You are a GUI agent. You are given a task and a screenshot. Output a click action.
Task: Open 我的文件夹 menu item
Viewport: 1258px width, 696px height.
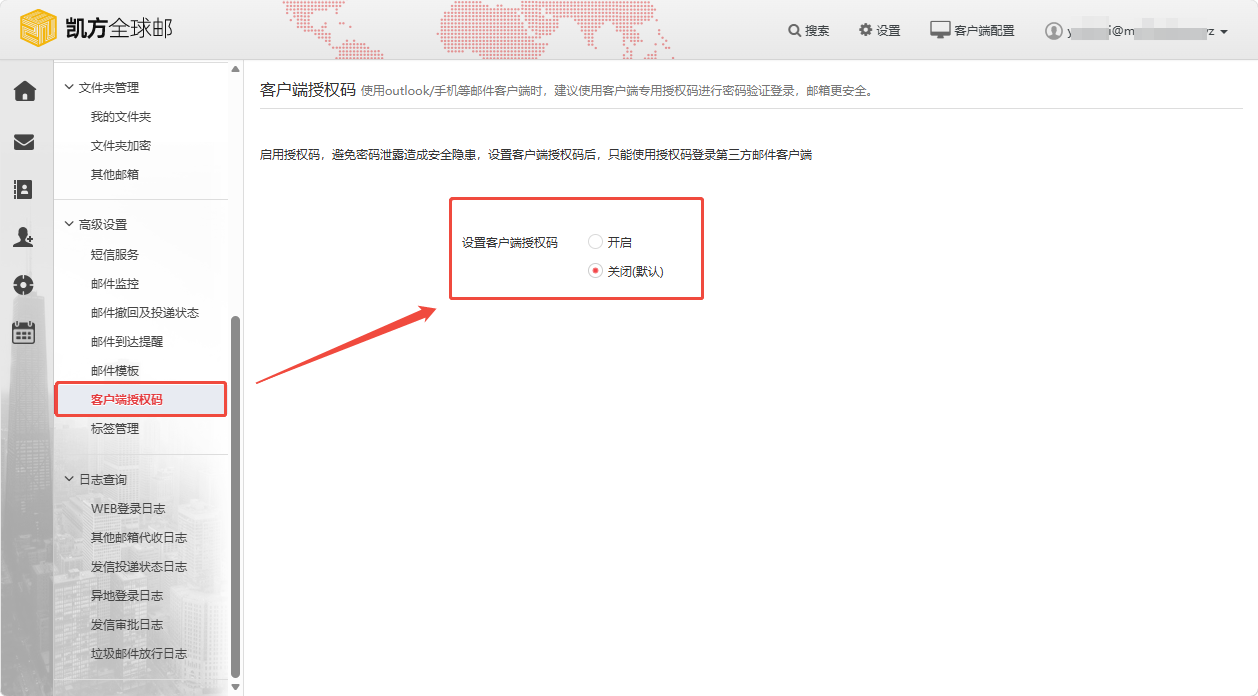pyautogui.click(x=121, y=117)
